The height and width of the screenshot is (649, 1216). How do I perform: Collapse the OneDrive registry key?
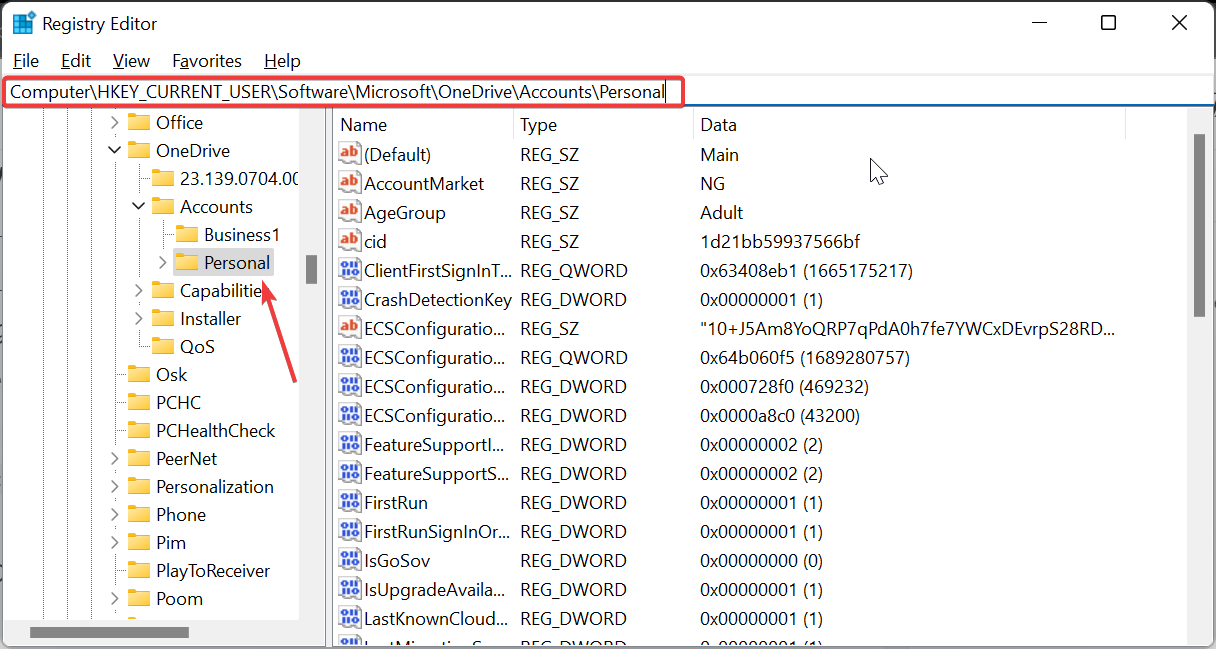[115, 151]
